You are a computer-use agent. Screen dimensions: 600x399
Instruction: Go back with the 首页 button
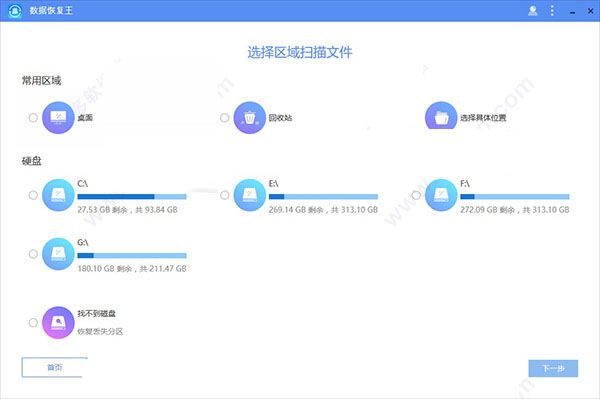(x=54, y=367)
